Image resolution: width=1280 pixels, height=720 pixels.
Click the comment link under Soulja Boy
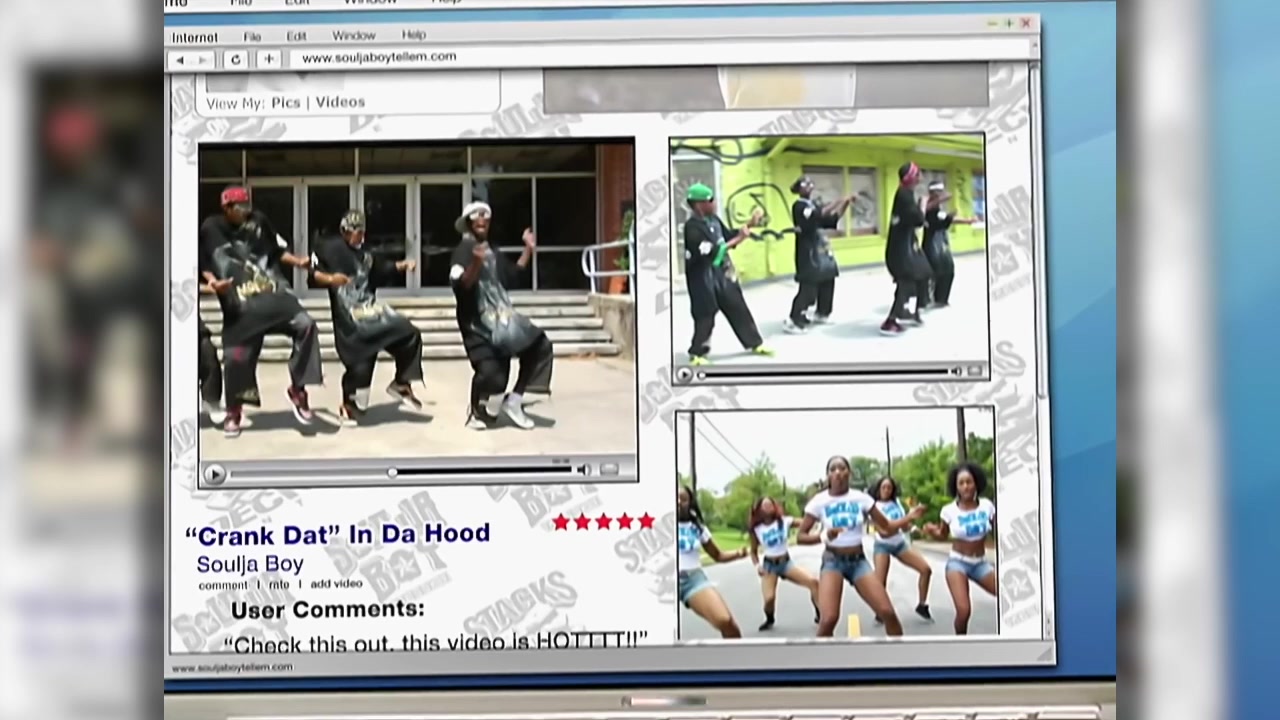coord(223,585)
